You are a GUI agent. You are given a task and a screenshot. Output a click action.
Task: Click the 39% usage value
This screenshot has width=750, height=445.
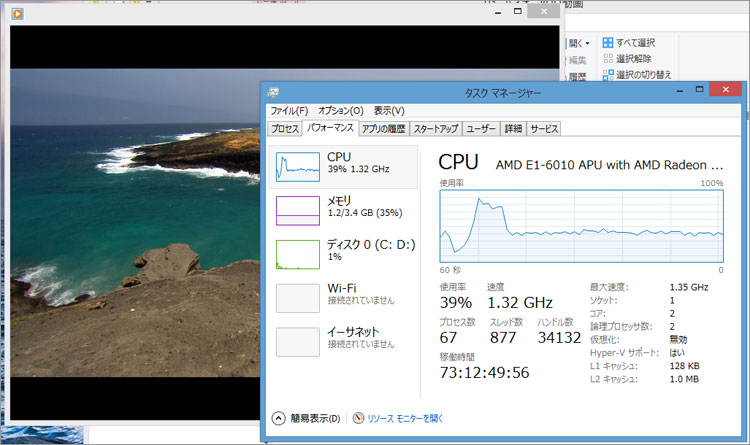click(455, 303)
